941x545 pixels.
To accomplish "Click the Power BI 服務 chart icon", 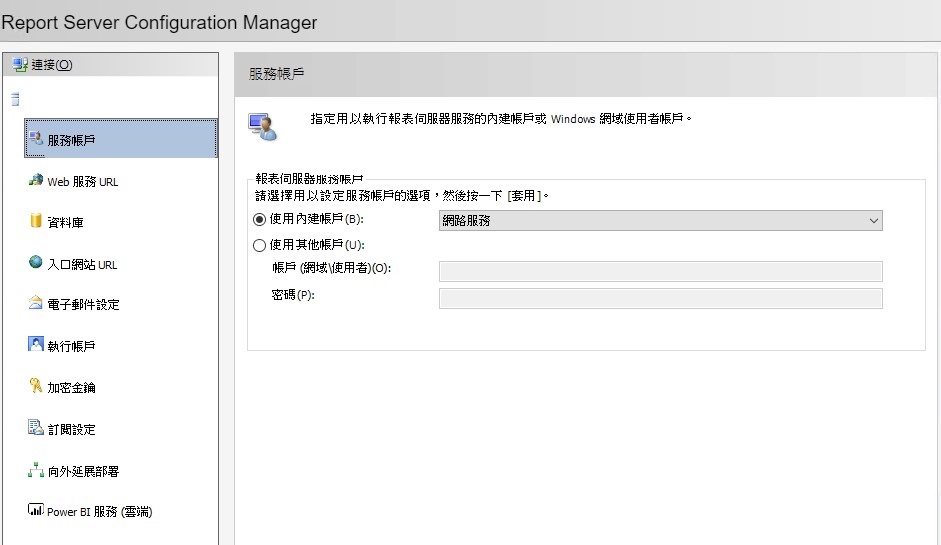I will pyautogui.click(x=37, y=511).
